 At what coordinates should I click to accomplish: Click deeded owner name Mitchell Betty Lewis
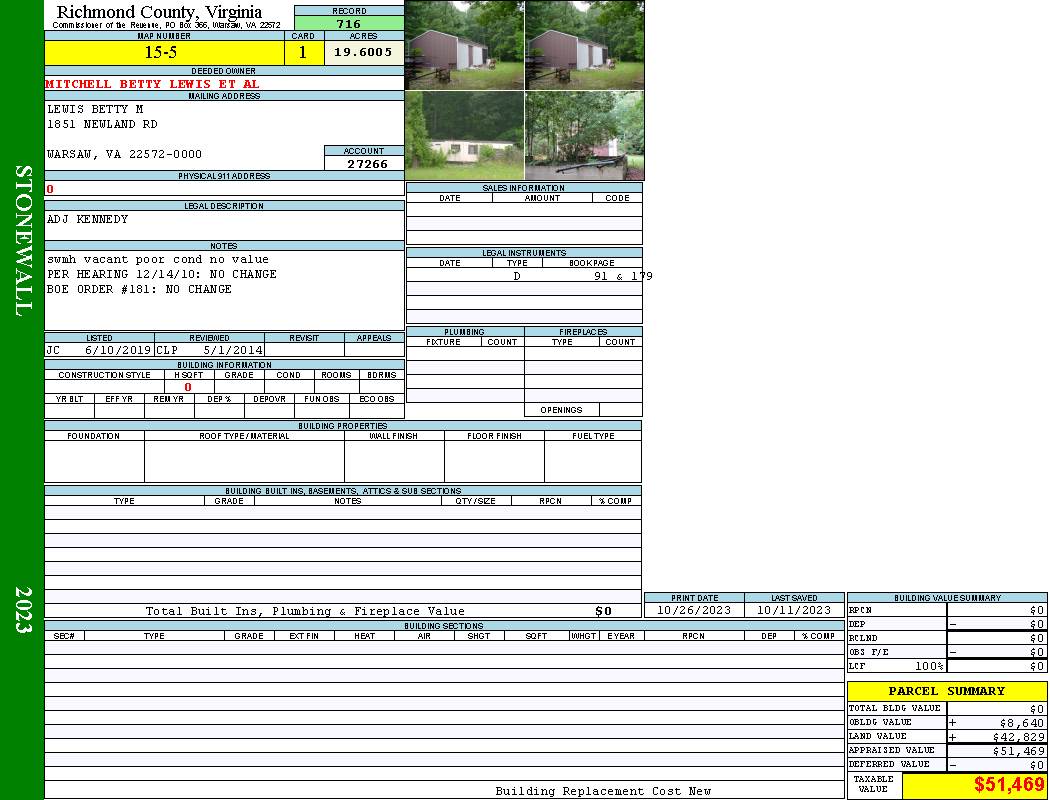152,84
